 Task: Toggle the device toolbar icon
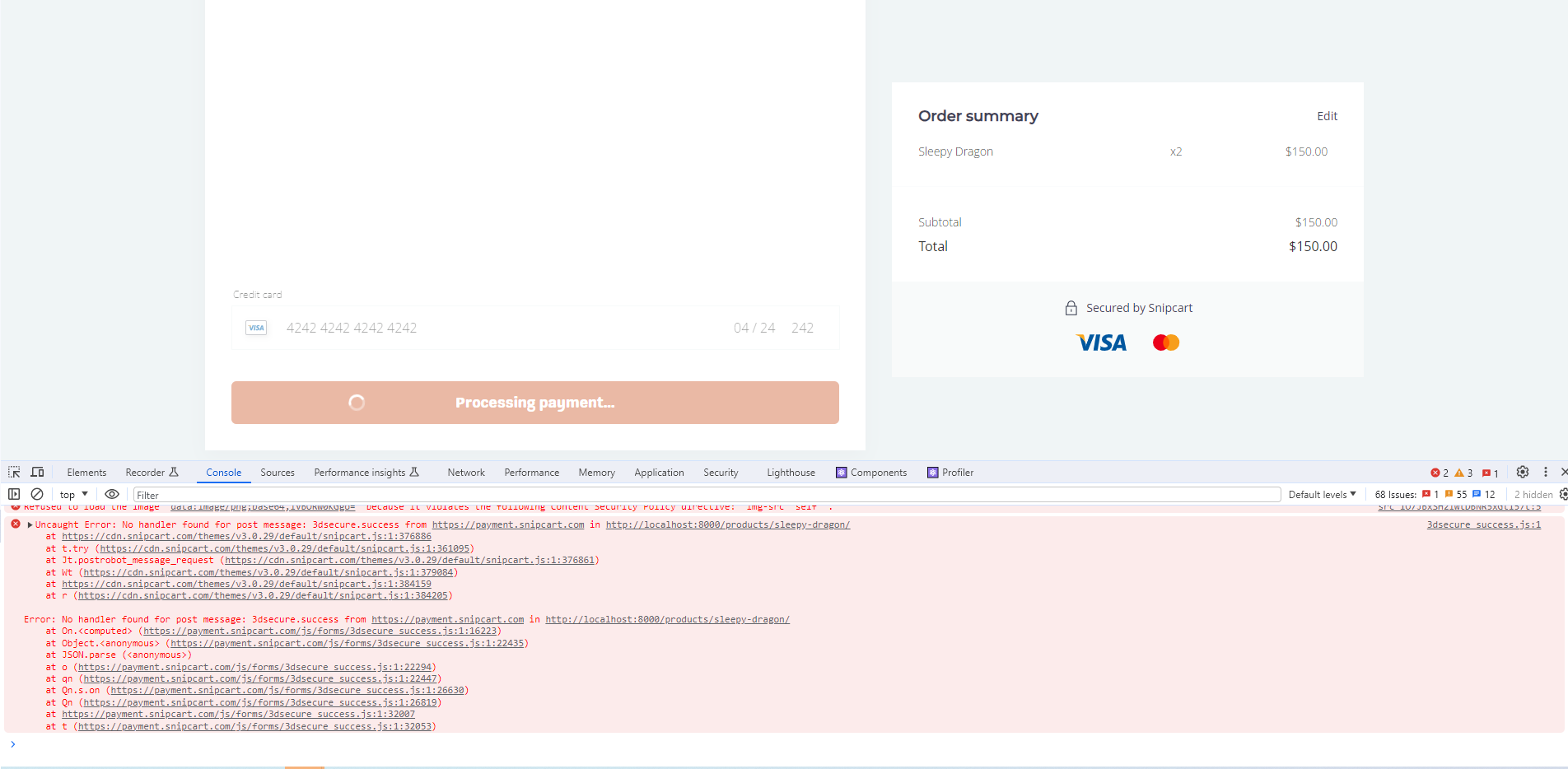tap(37, 472)
